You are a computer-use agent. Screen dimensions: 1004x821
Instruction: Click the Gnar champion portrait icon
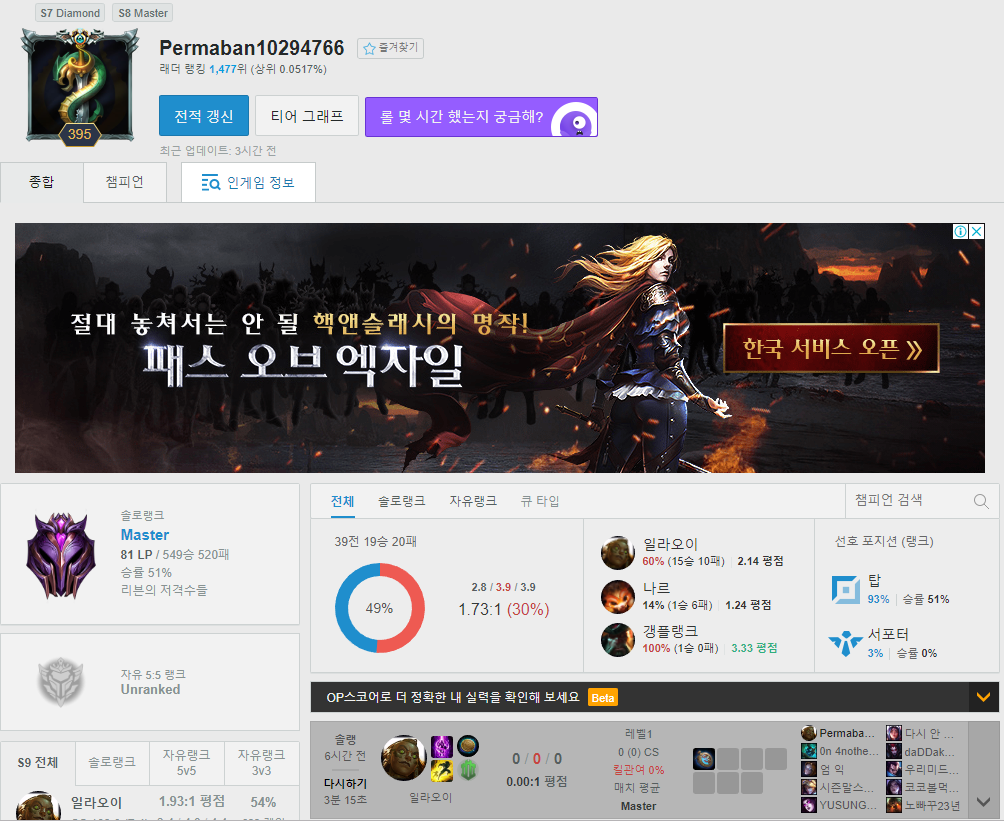617,597
